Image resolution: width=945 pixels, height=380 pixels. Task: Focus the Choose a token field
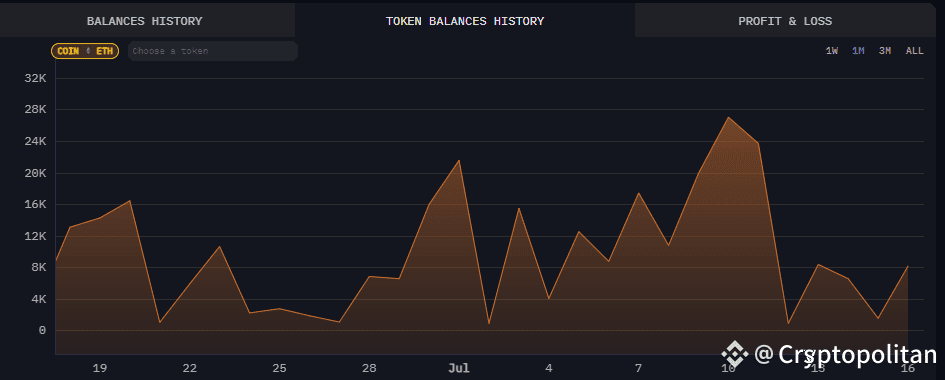click(213, 51)
